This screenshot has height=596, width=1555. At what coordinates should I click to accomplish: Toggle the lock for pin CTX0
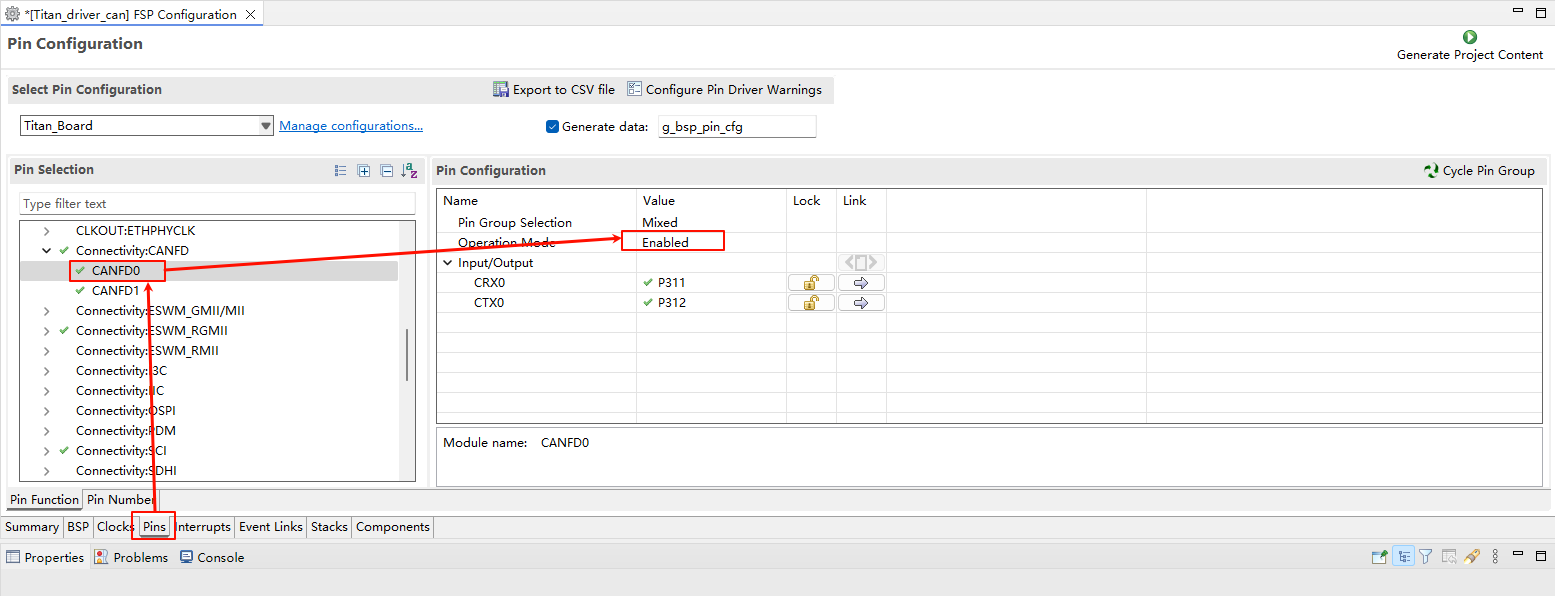tap(811, 303)
